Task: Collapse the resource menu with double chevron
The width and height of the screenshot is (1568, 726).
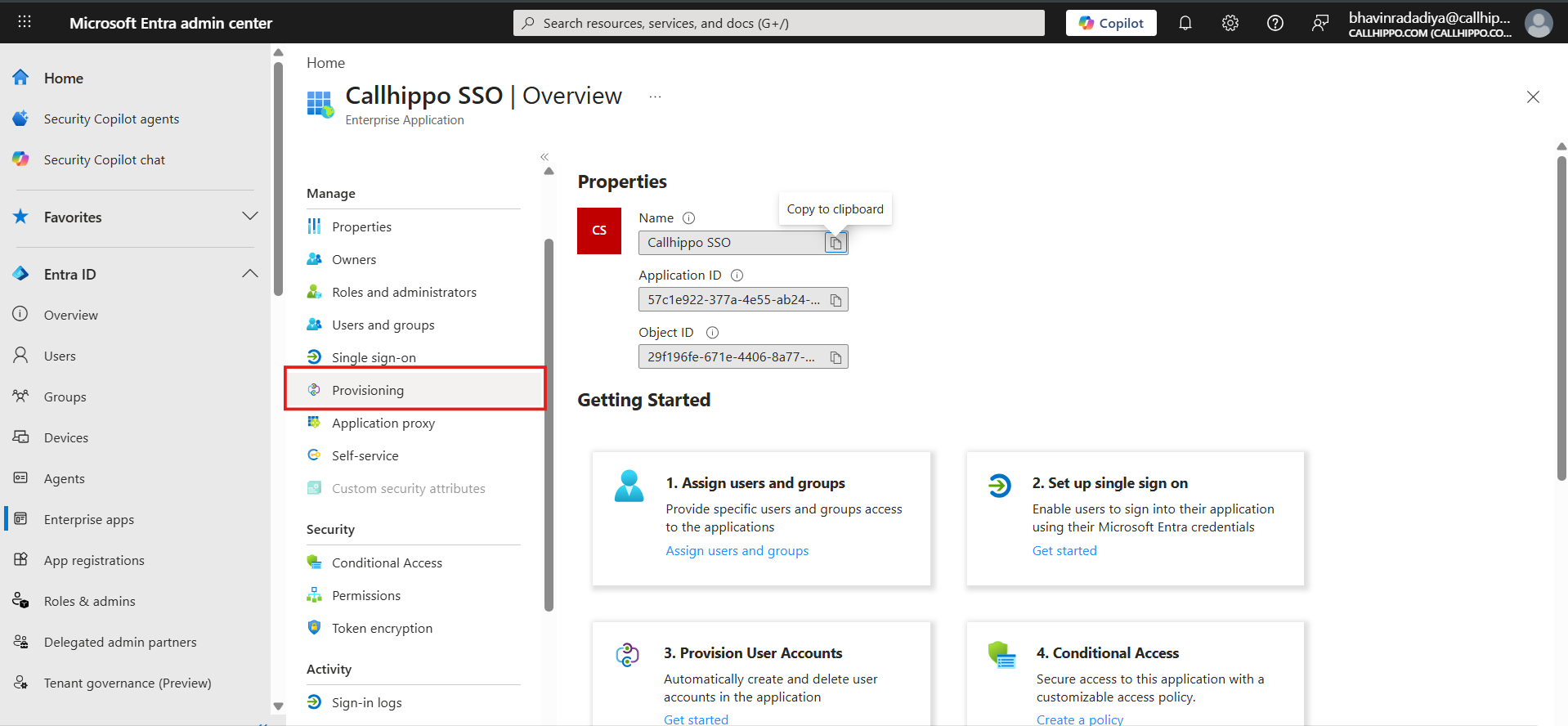Action: 544,157
